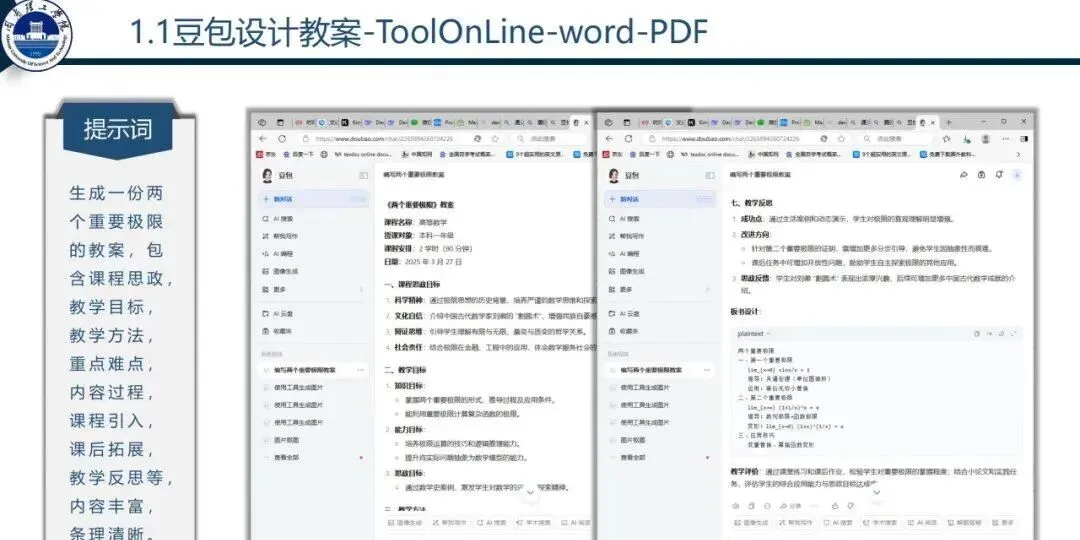Open new tab plus button in right window
The width and height of the screenshot is (1080, 540).
tap(948, 122)
